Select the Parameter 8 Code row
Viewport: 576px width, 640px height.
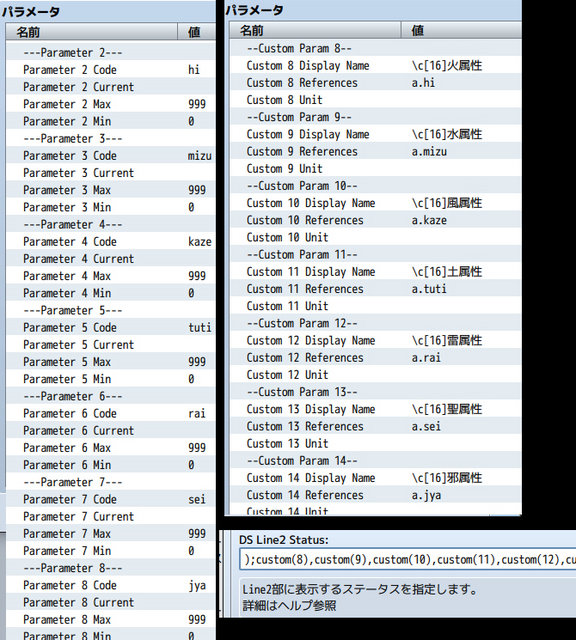(111, 585)
